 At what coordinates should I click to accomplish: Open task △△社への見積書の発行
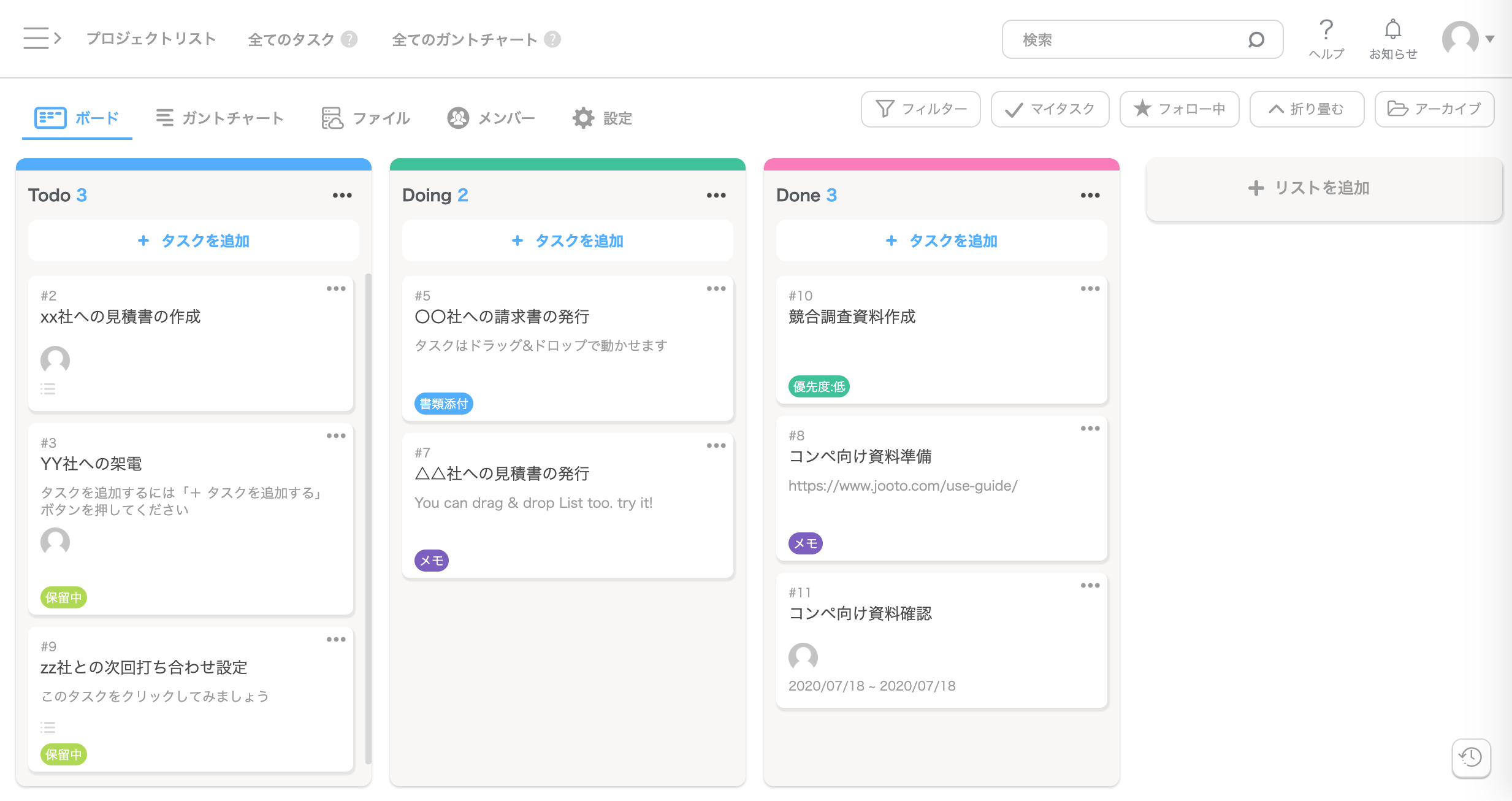coord(502,473)
